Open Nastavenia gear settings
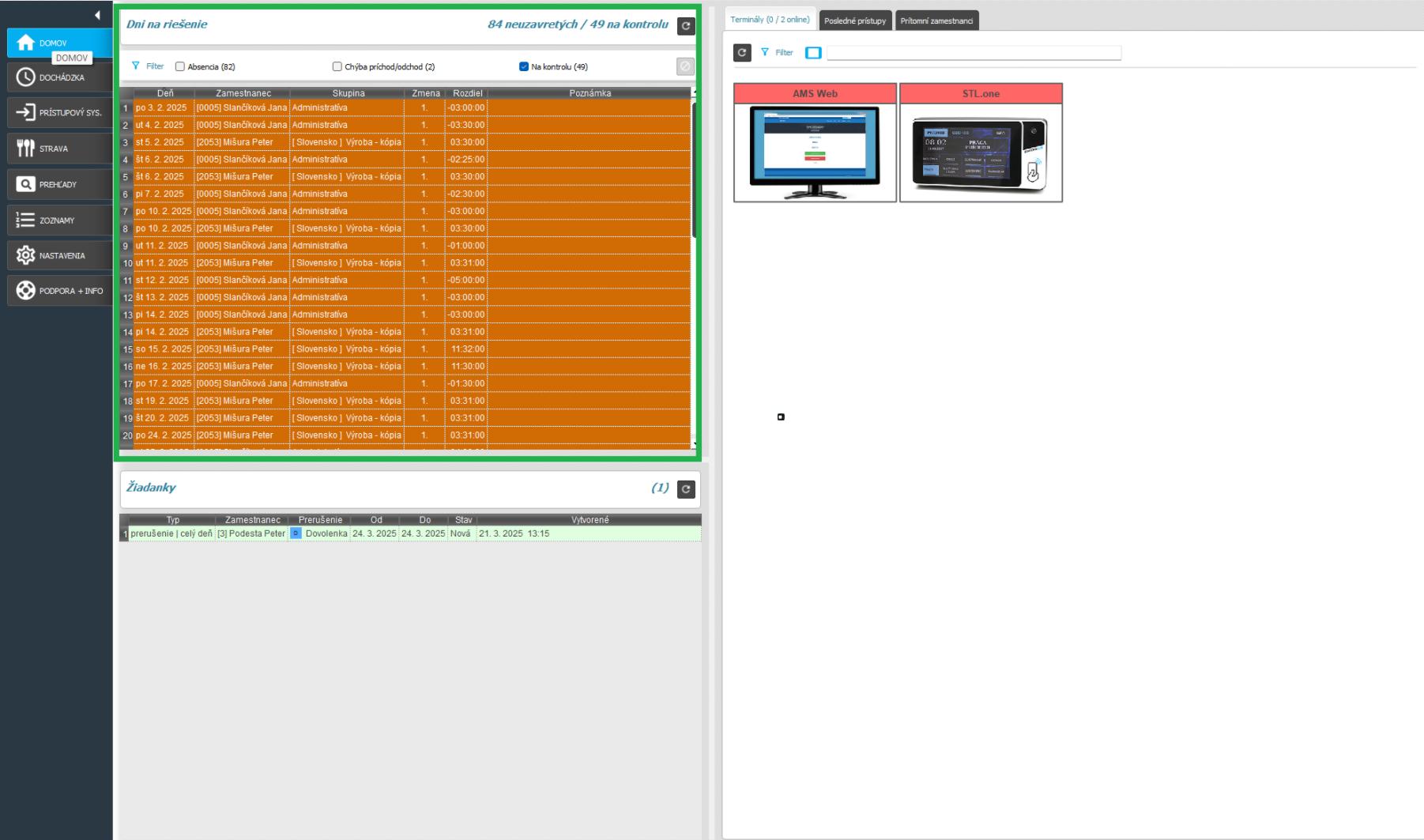The image size is (1424, 840). pos(59,255)
